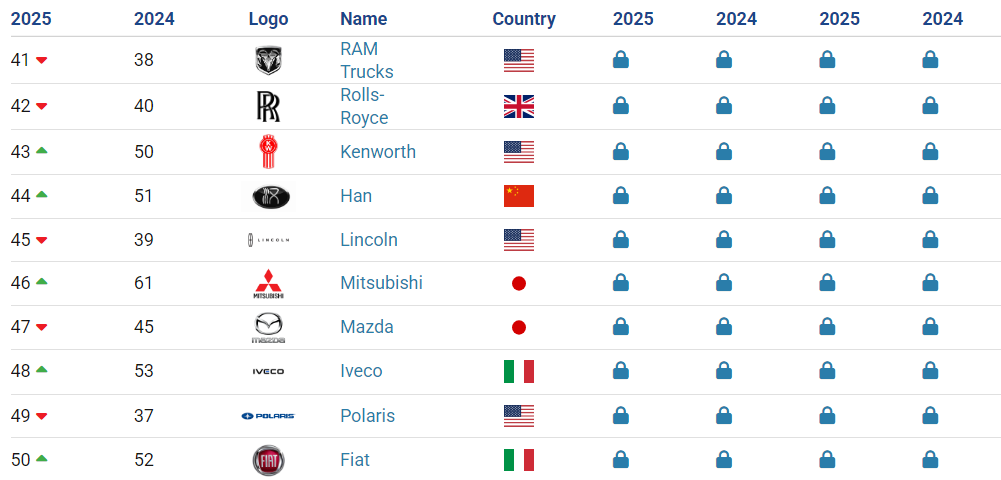Open the Han brand link
The image size is (1001, 480).
point(356,196)
